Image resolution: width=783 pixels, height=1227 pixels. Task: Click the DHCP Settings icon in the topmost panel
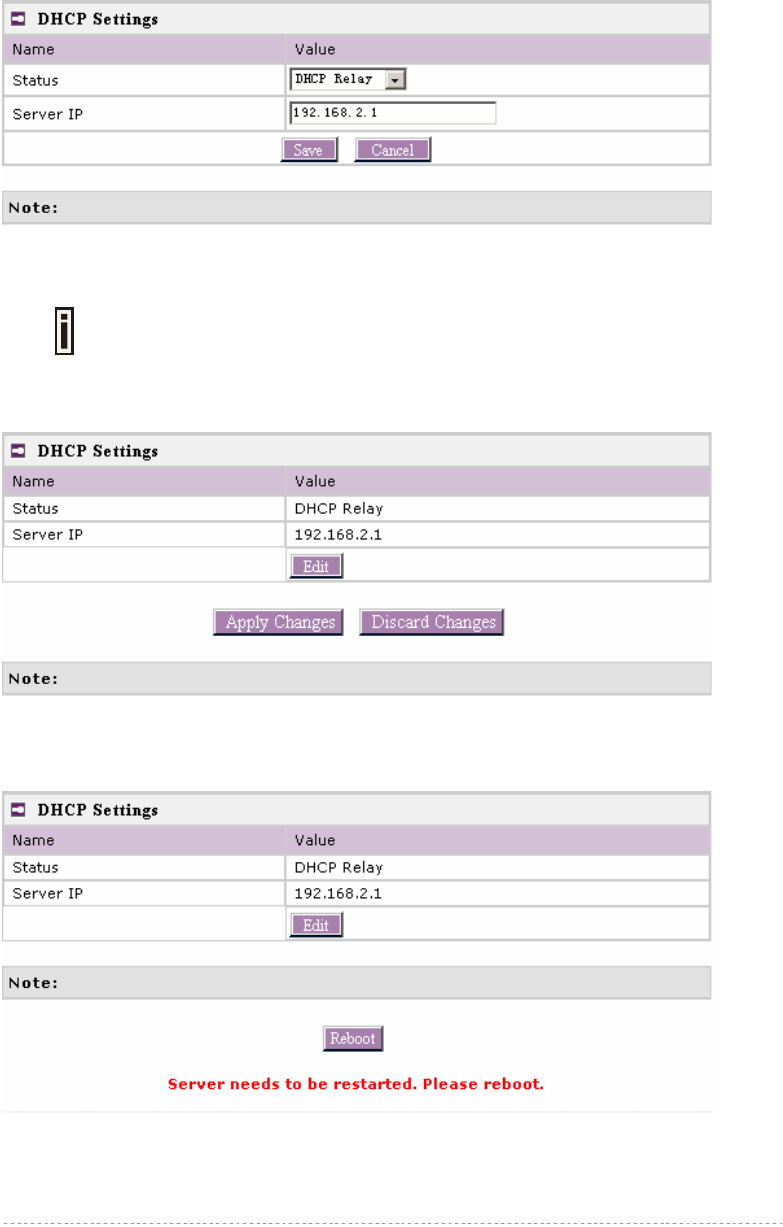click(19, 18)
